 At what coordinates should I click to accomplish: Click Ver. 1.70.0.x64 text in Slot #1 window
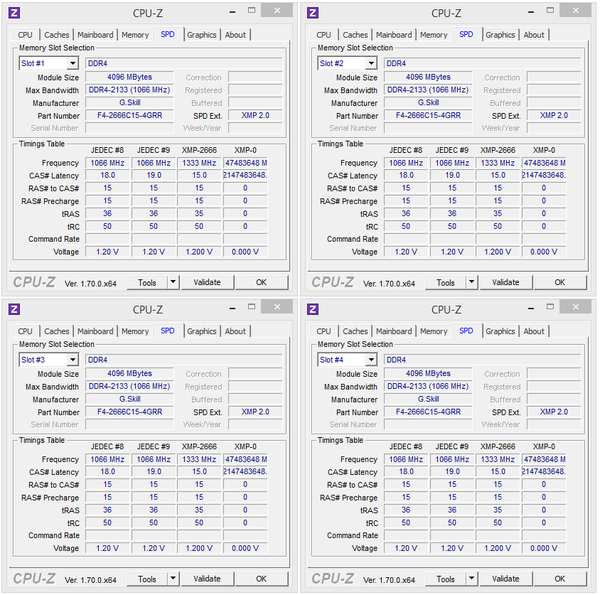coord(90,284)
